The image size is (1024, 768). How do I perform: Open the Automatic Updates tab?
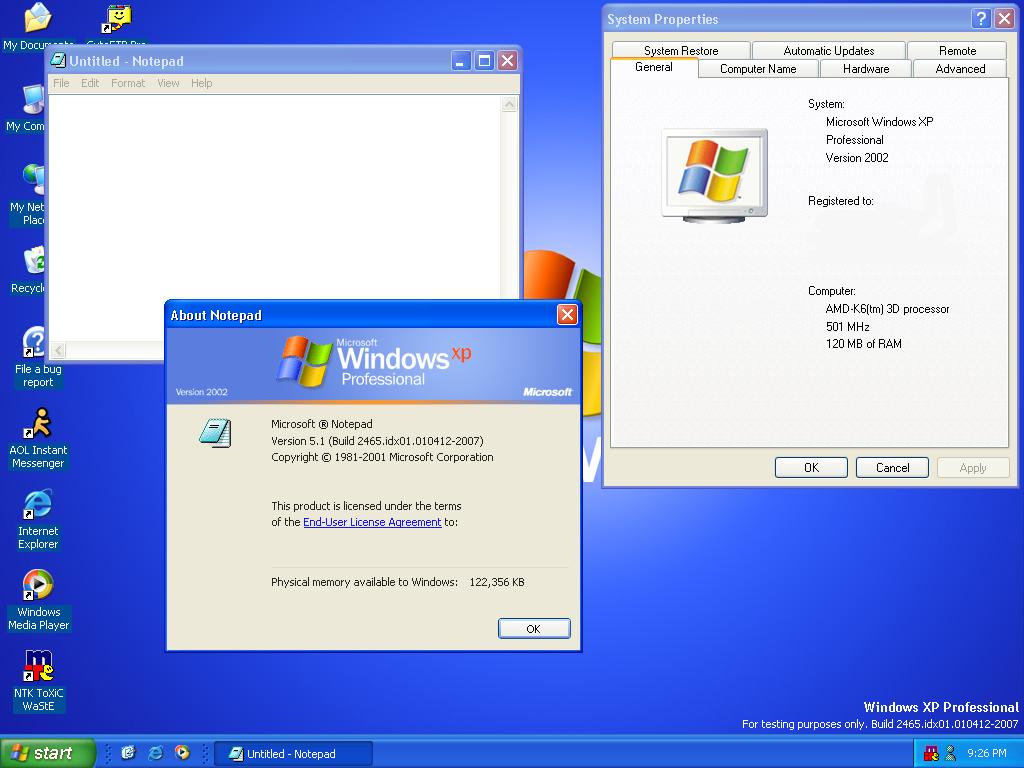point(828,50)
